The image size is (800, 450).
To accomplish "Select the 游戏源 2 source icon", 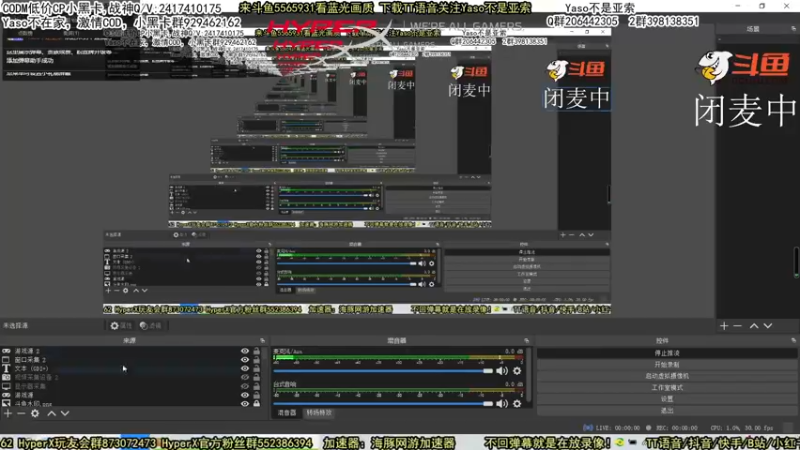I will [6, 351].
